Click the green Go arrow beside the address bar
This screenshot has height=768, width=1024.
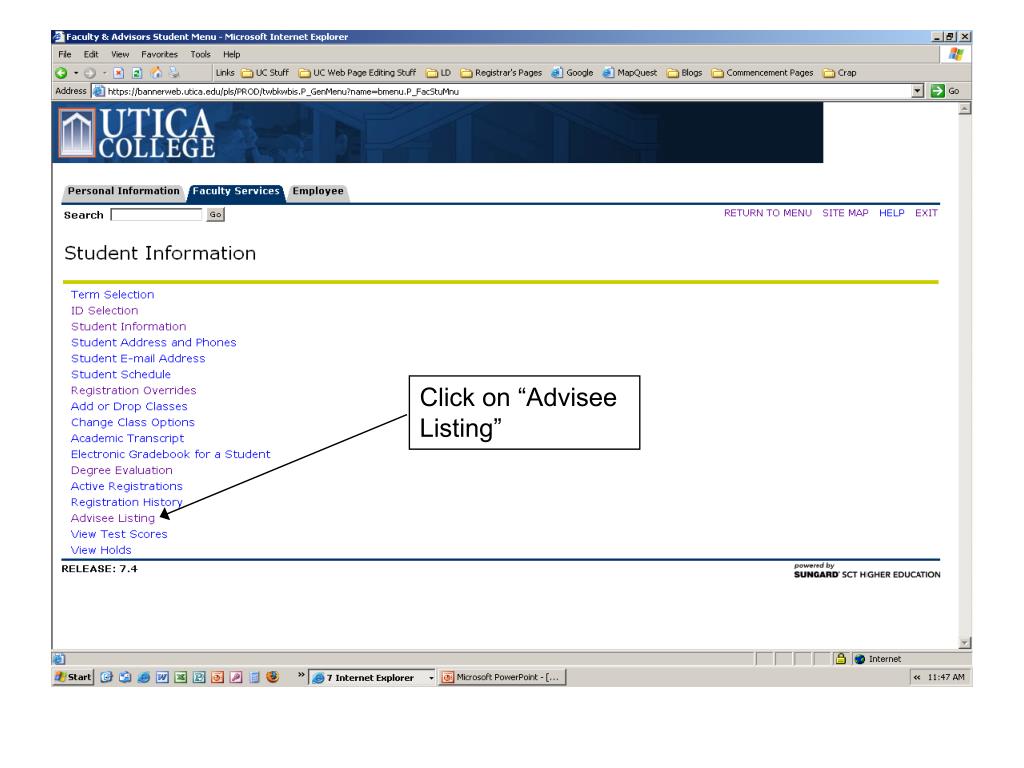(938, 91)
